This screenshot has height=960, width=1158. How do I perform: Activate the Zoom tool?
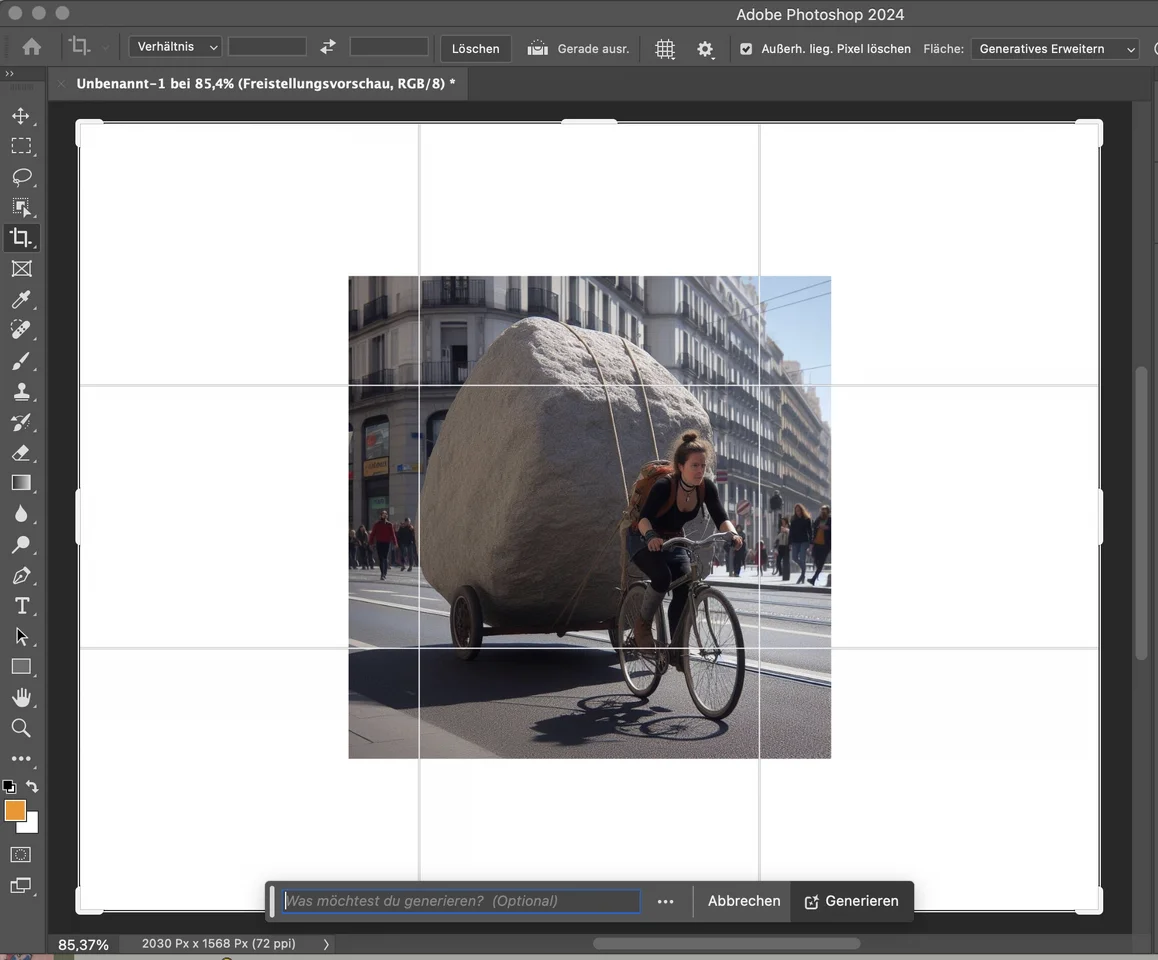[21, 728]
